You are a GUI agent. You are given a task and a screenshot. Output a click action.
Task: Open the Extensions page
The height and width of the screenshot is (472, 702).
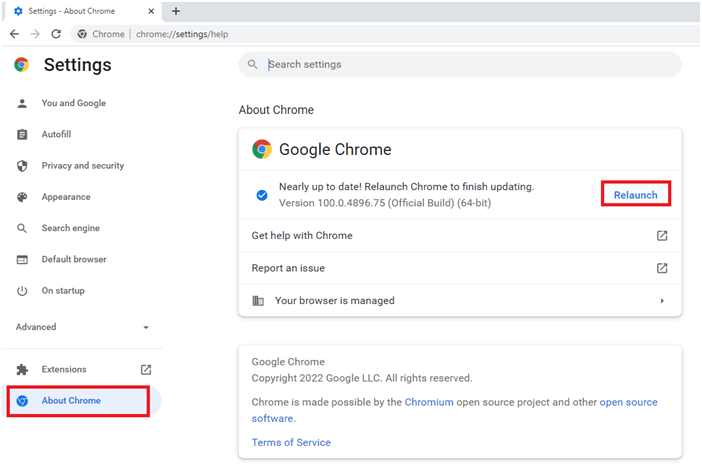(64, 369)
